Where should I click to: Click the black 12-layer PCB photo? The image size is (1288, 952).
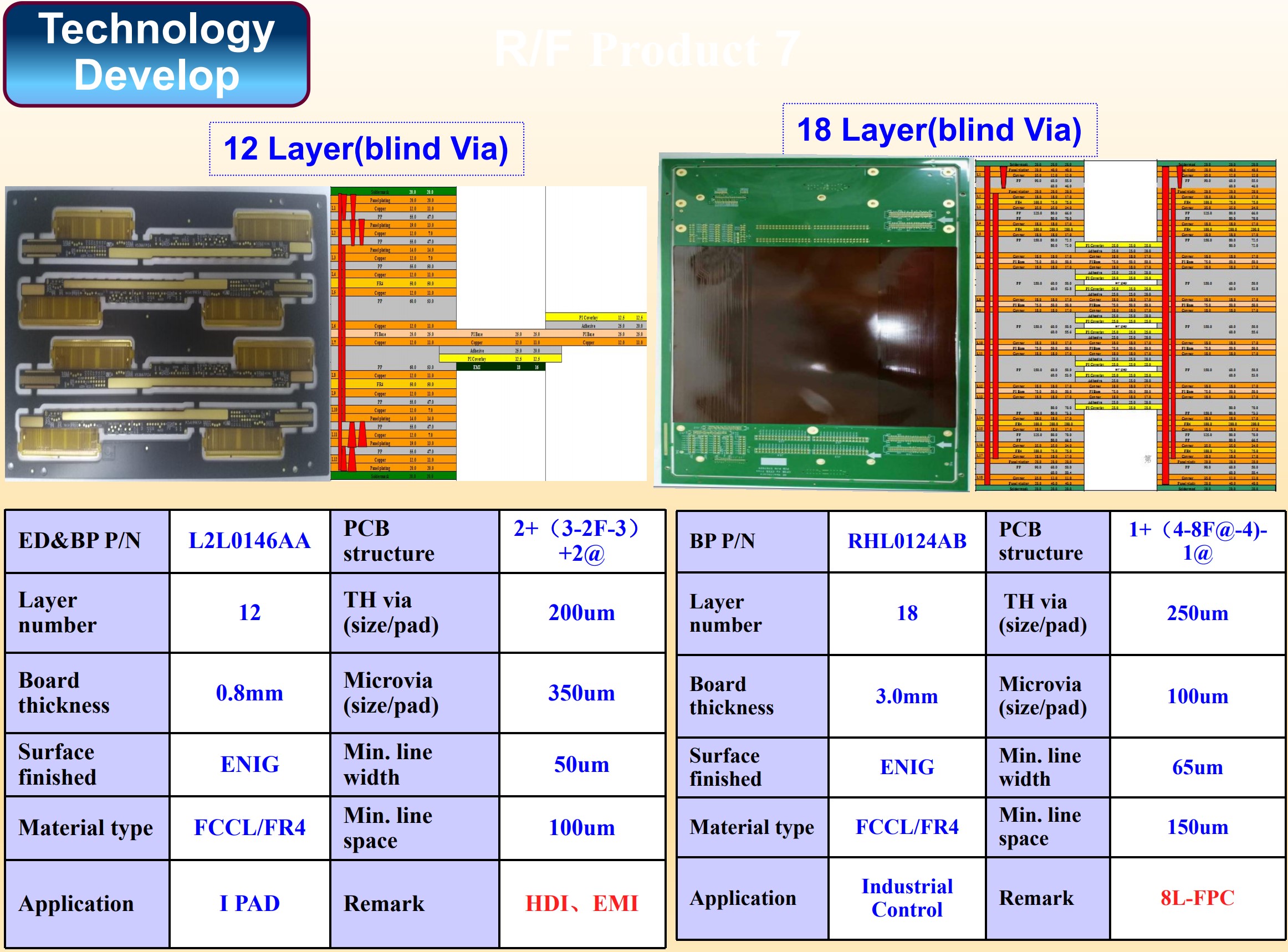tap(167, 333)
